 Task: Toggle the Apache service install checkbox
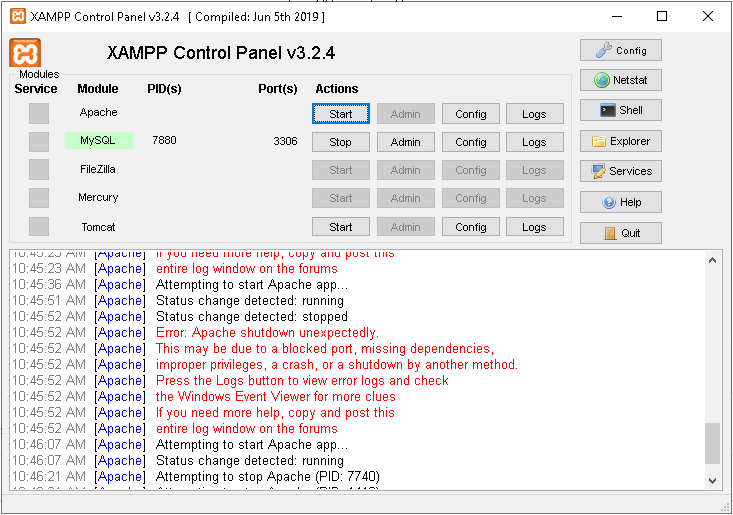pos(39,114)
